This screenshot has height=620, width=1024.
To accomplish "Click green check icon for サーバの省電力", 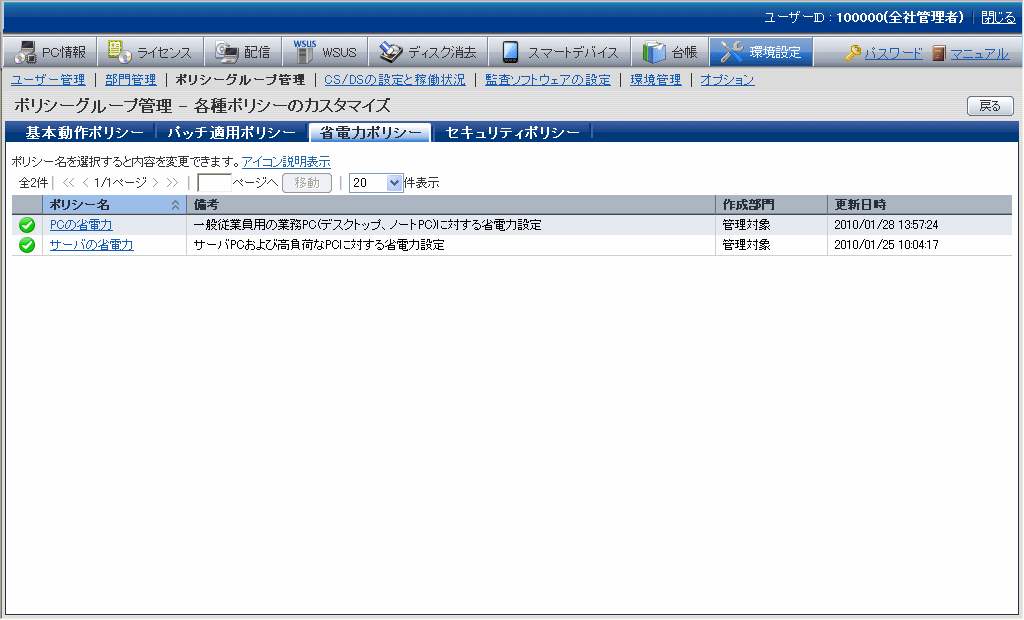I will (x=27, y=246).
